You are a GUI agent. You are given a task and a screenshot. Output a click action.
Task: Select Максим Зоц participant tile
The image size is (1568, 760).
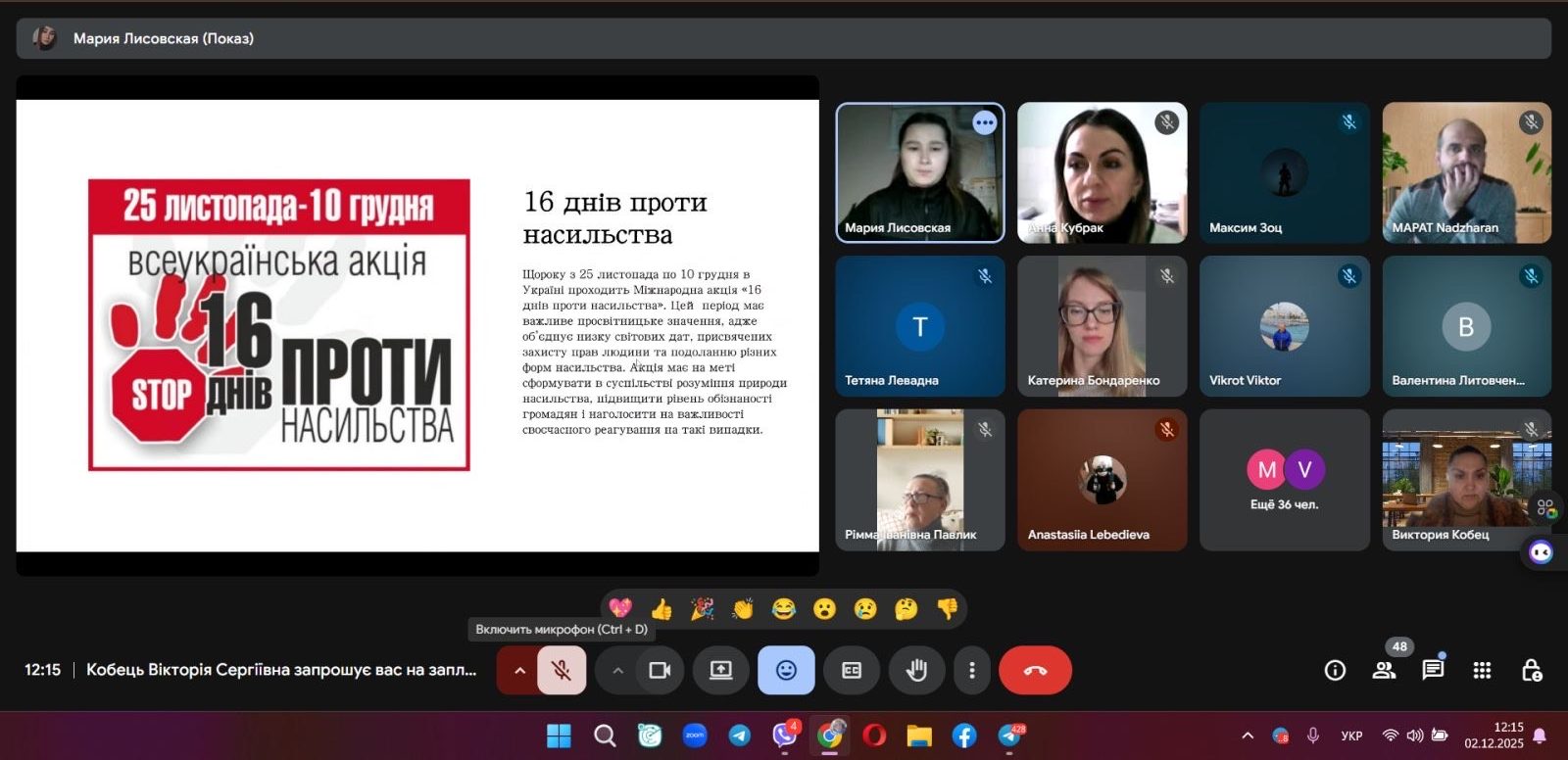1285,172
